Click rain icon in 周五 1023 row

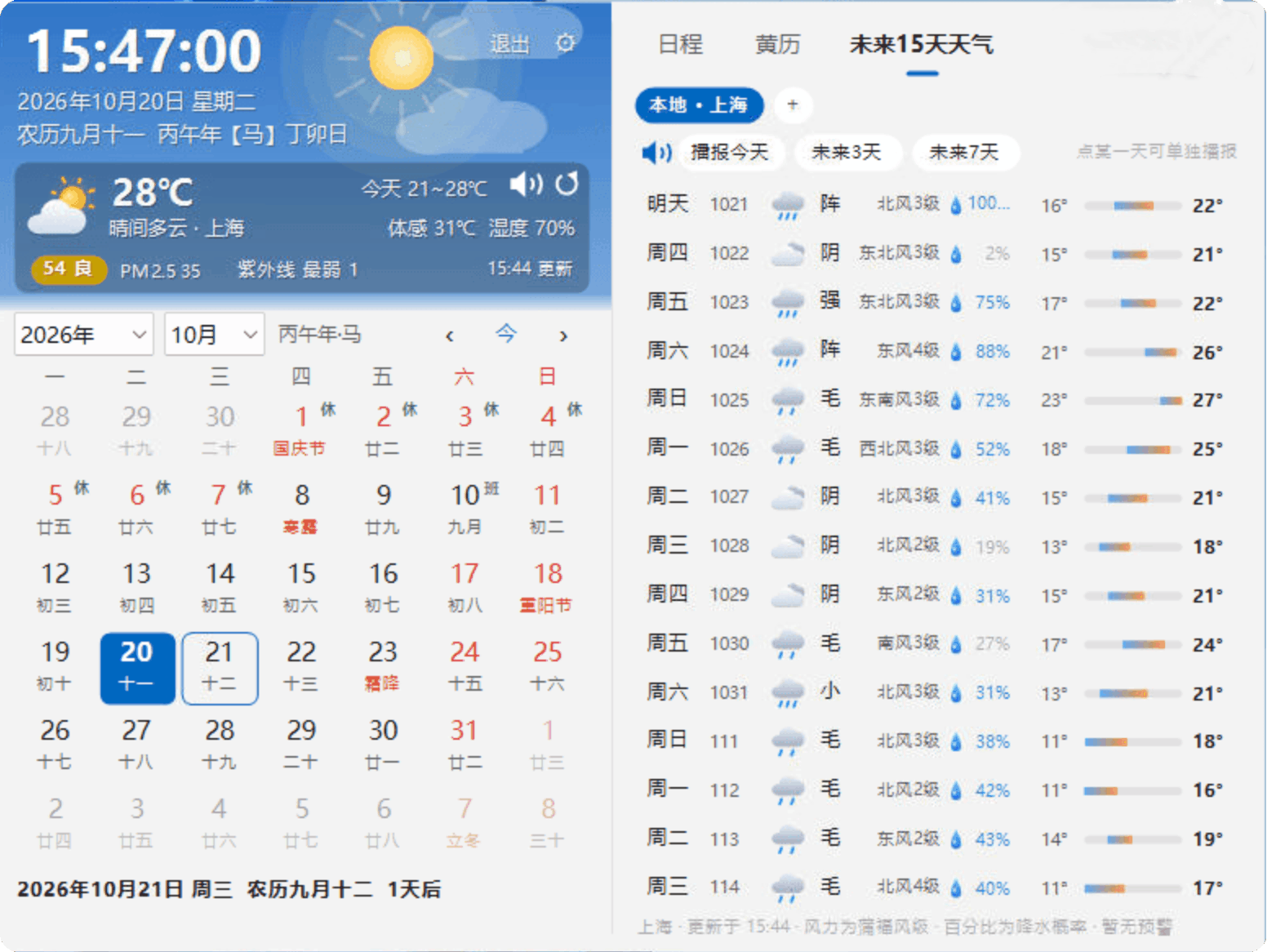(788, 303)
